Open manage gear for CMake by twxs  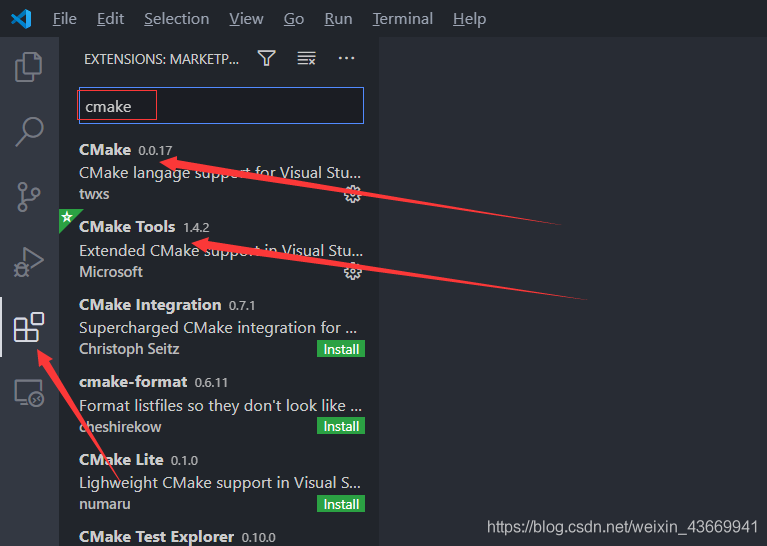(352, 194)
